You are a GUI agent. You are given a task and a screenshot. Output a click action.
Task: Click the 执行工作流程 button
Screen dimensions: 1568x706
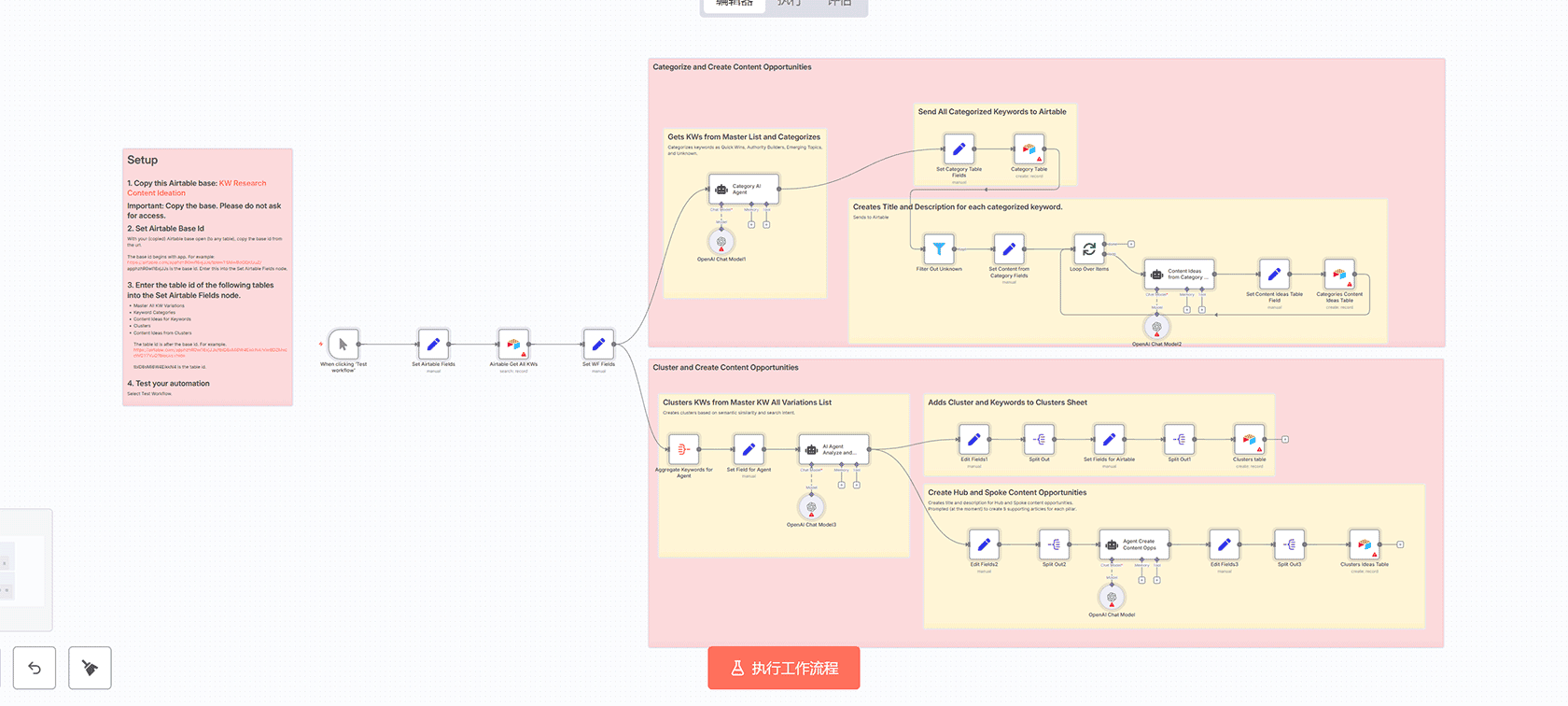coord(784,668)
